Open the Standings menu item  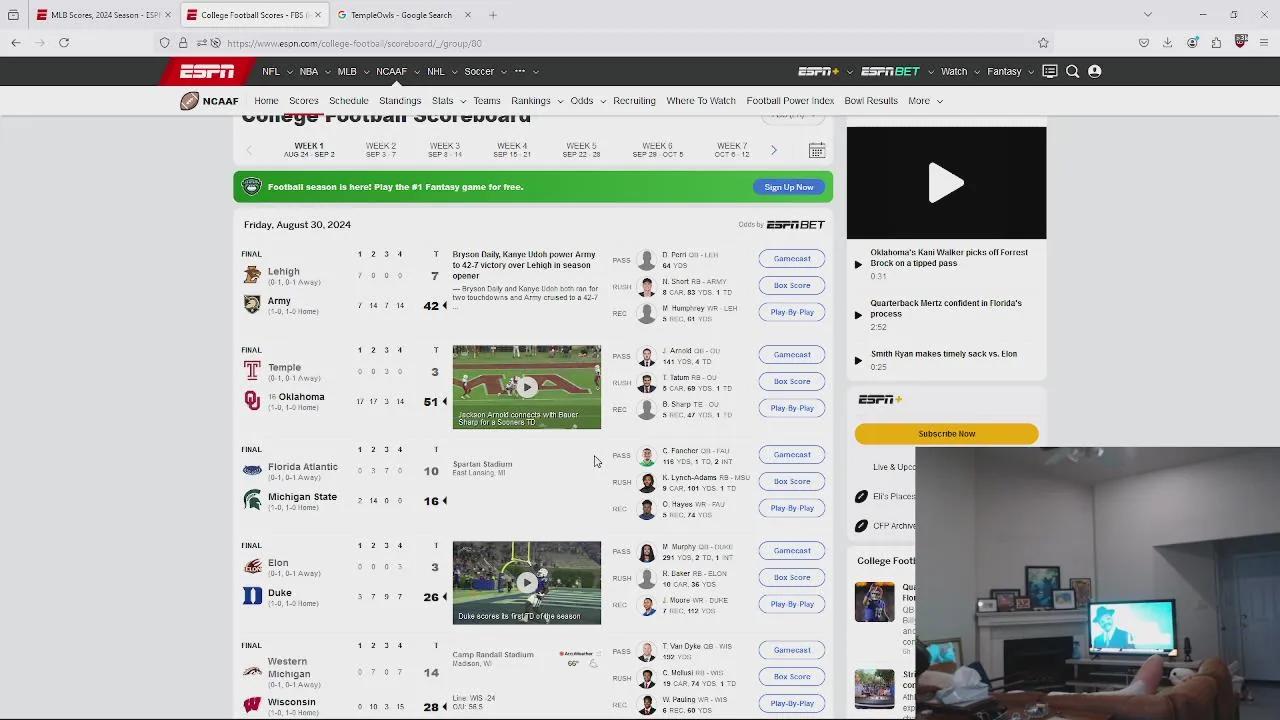pos(400,101)
